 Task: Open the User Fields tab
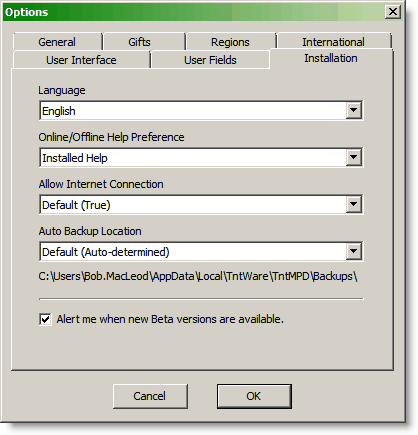tap(210, 60)
